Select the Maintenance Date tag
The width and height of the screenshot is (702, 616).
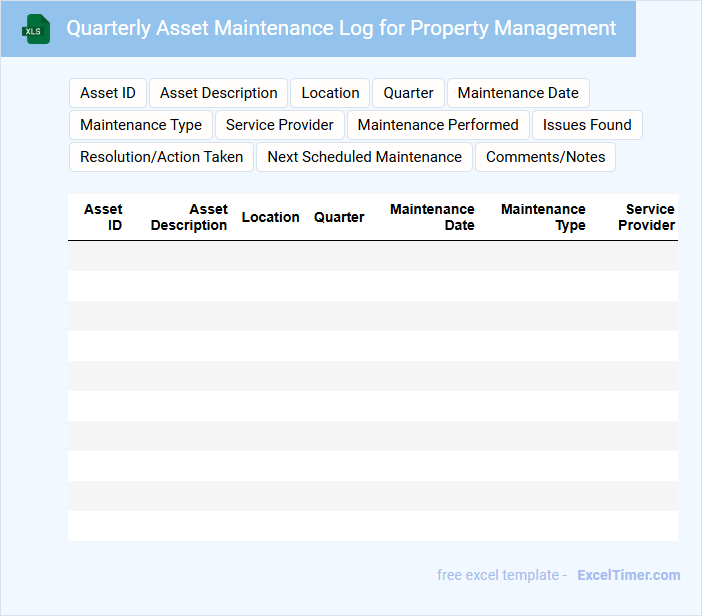pyautogui.click(x=518, y=93)
